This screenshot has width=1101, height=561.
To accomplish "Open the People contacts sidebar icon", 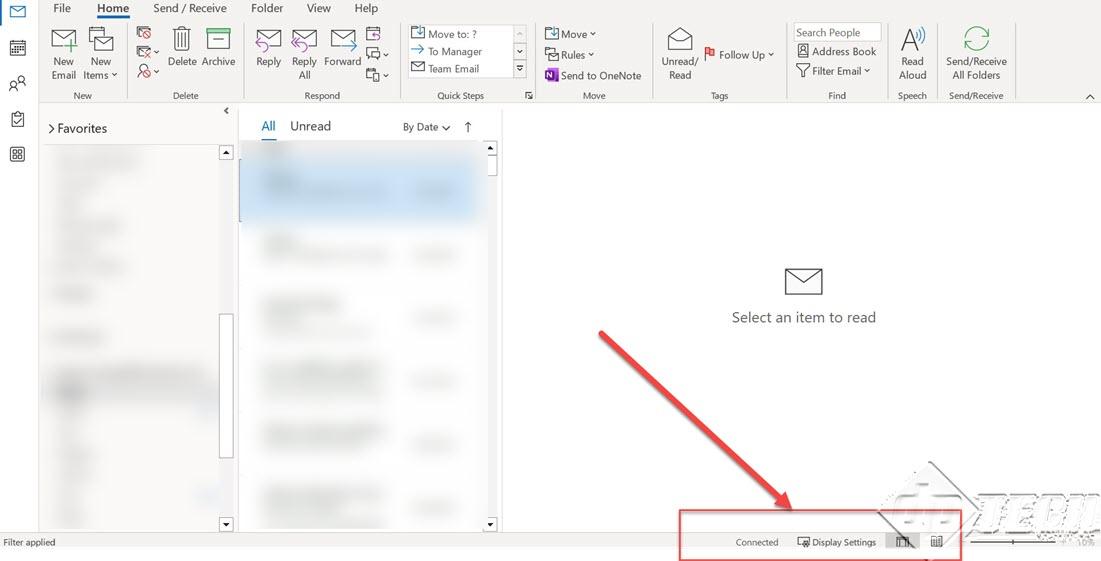I will point(18,84).
